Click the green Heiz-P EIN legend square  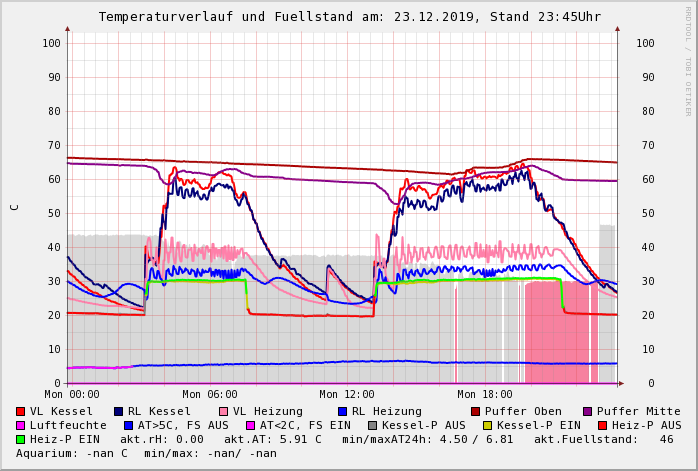[x=21, y=439]
